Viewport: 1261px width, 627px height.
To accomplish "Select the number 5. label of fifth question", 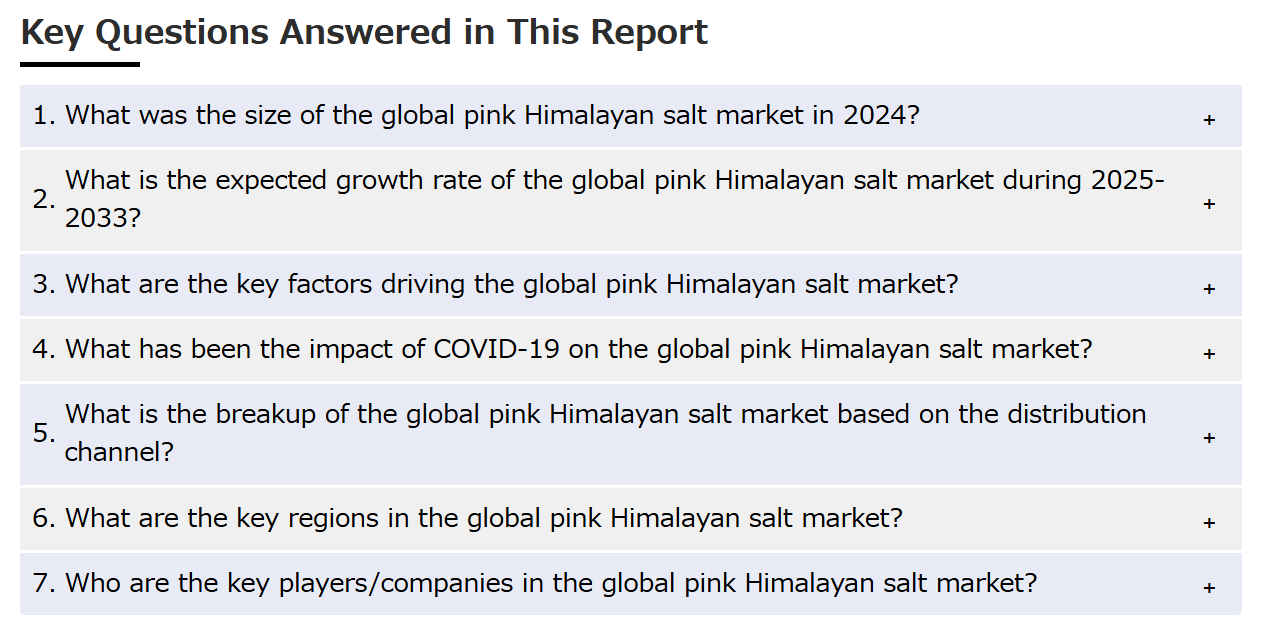I will pos(44,433).
